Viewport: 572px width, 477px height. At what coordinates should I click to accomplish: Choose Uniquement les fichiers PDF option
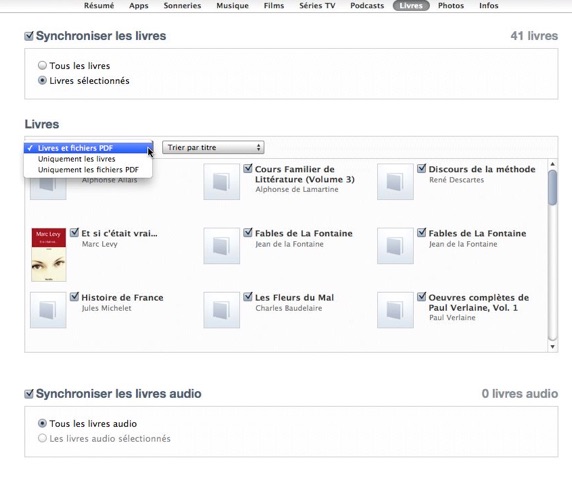click(88, 170)
